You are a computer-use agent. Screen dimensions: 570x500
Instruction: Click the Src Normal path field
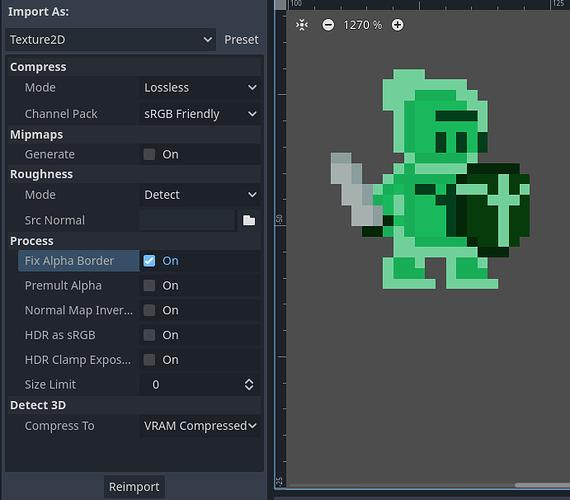coord(187,220)
